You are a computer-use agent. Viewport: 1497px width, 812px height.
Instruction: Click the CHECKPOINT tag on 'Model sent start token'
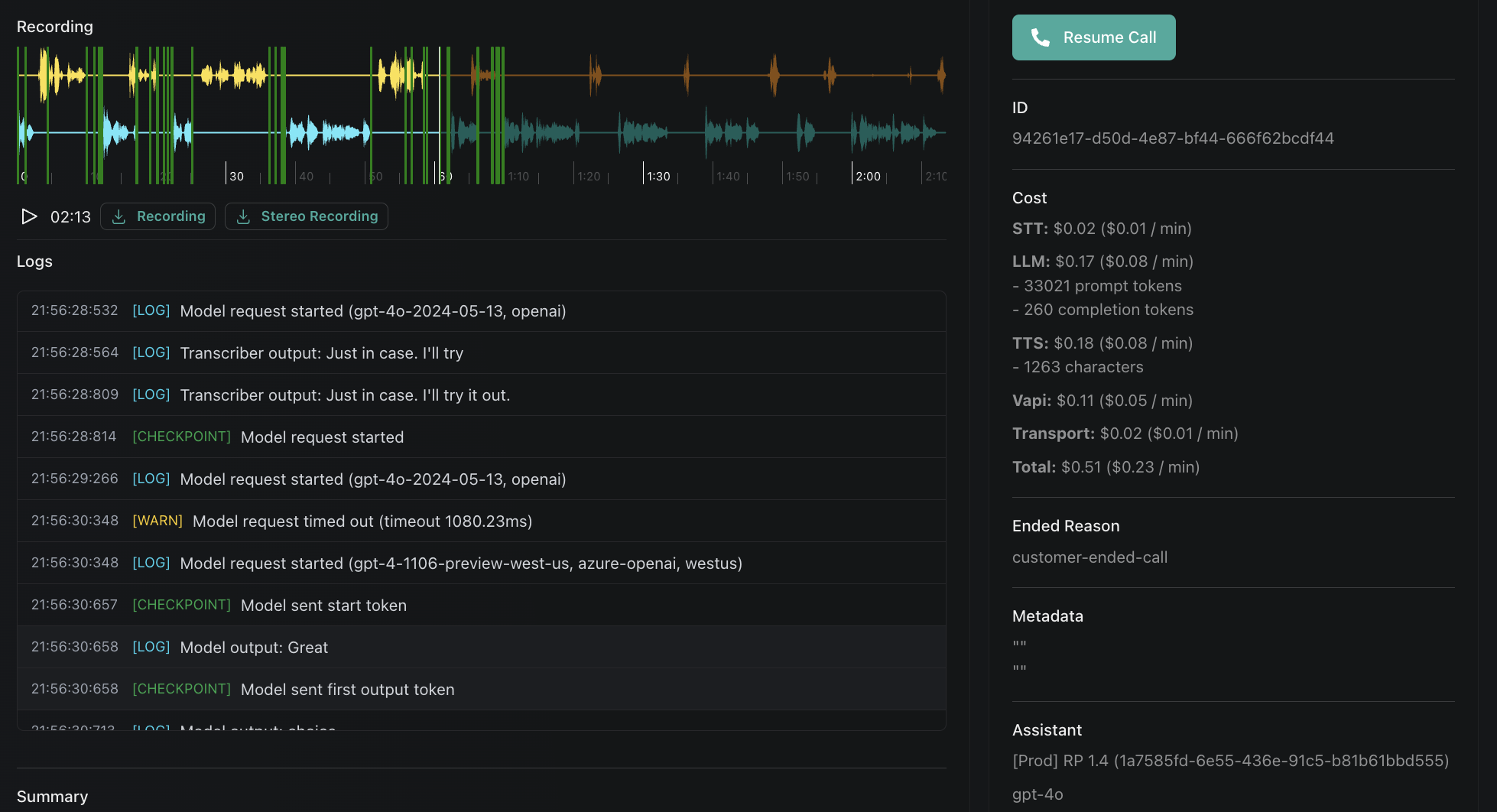181,604
